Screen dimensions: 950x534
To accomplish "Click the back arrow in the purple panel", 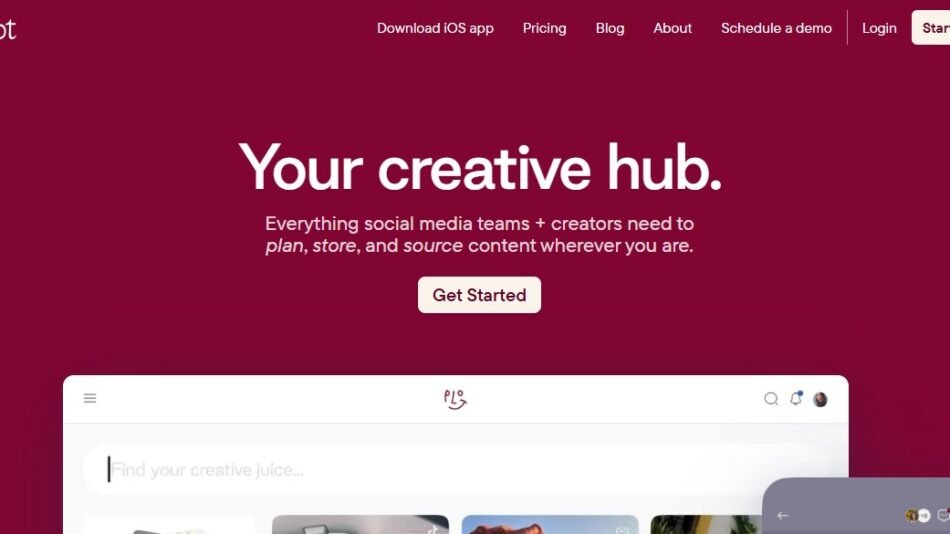I will coord(782,515).
